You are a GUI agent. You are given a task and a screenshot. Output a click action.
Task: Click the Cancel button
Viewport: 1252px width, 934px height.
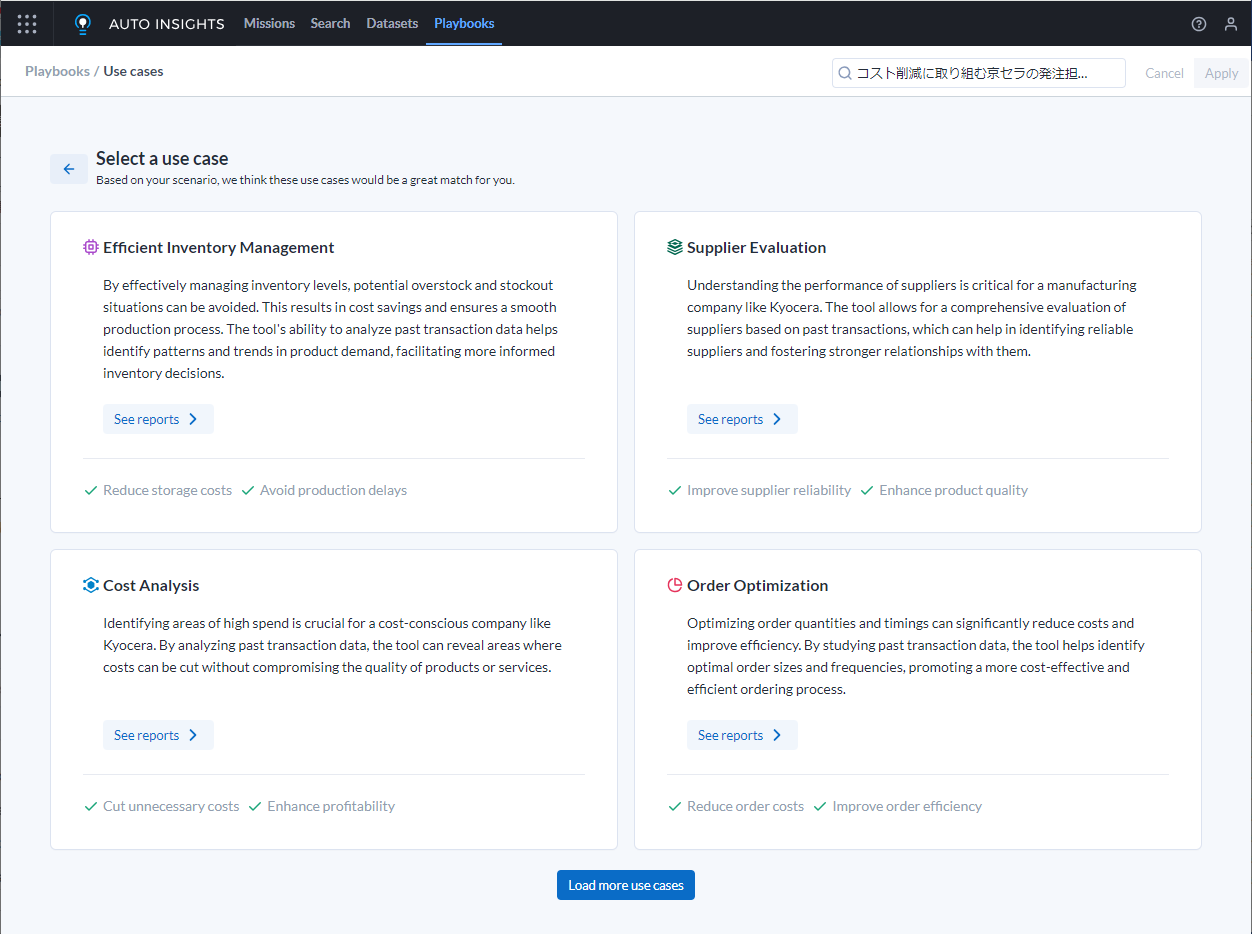[1164, 73]
